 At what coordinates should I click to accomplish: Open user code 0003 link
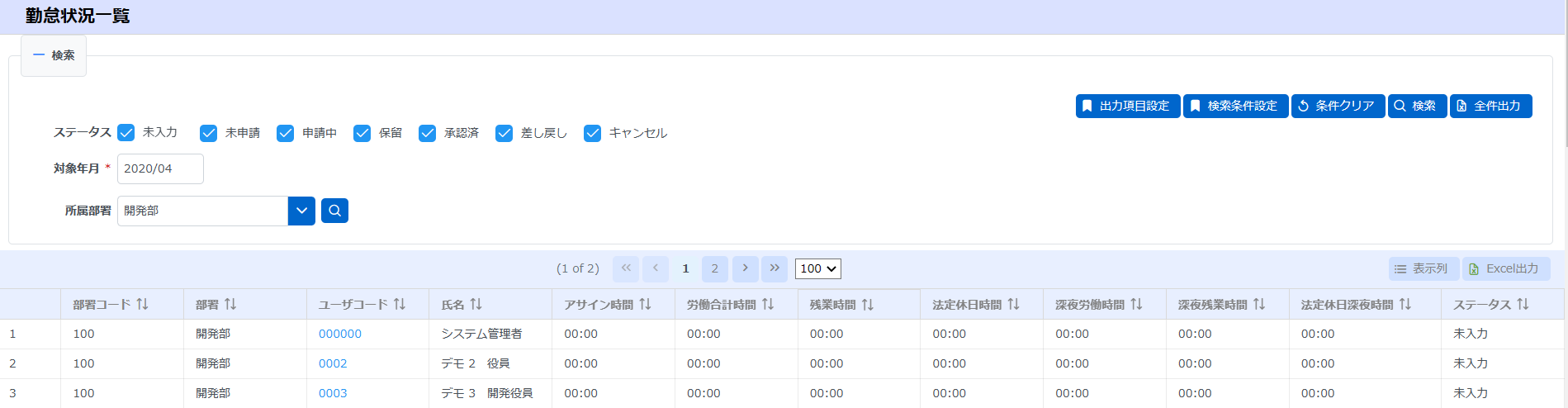click(x=333, y=393)
